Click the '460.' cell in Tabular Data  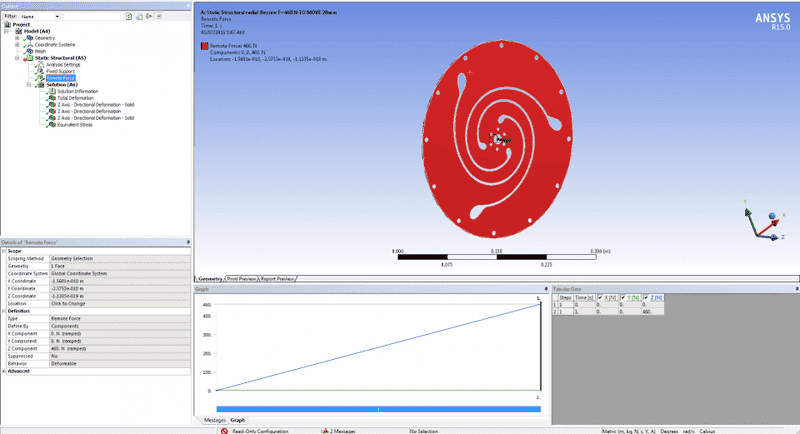click(652, 311)
